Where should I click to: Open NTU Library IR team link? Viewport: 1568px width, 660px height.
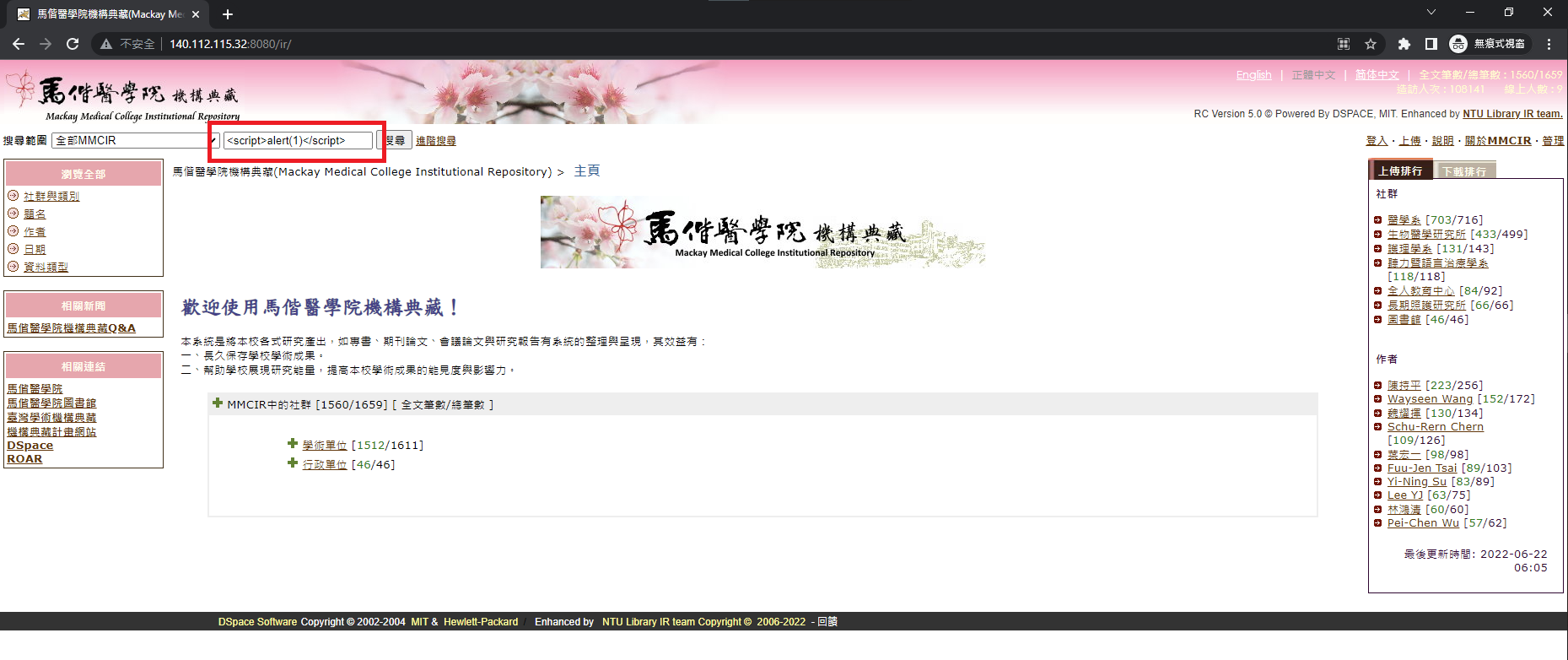pos(1512,114)
